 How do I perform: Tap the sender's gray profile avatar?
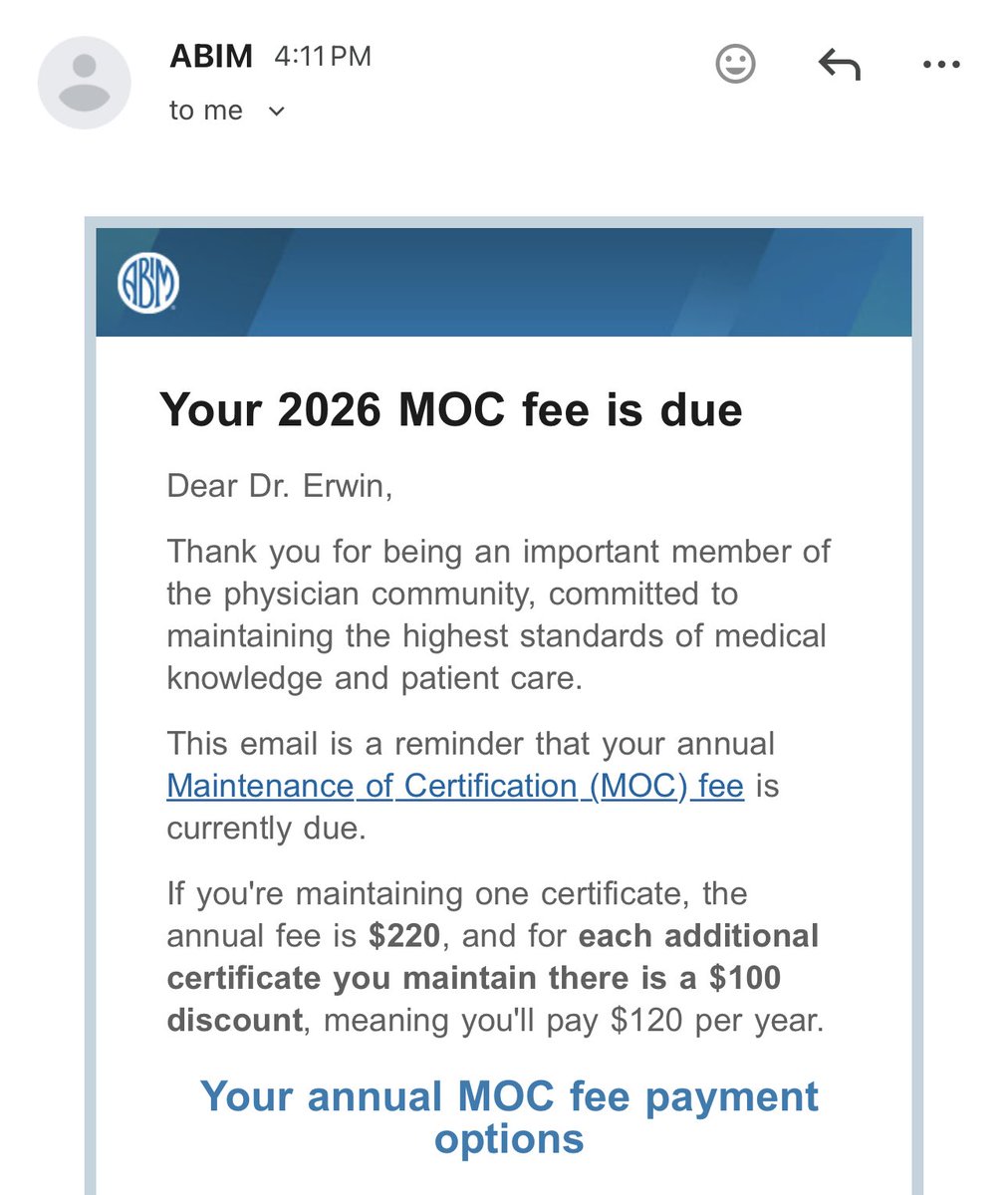point(85,84)
